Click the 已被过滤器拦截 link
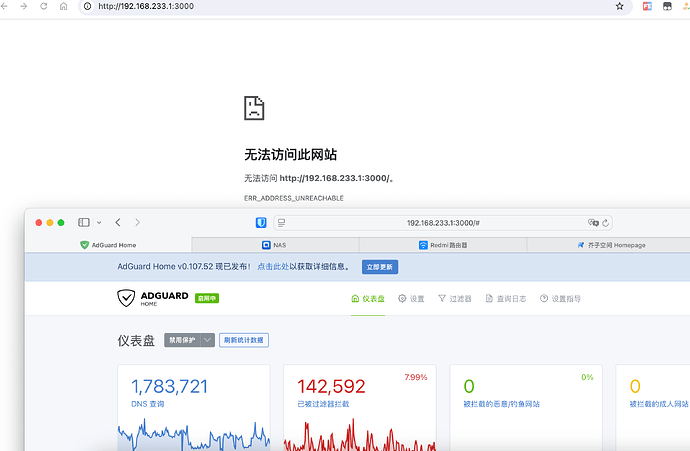The image size is (690, 451). [x=323, y=404]
